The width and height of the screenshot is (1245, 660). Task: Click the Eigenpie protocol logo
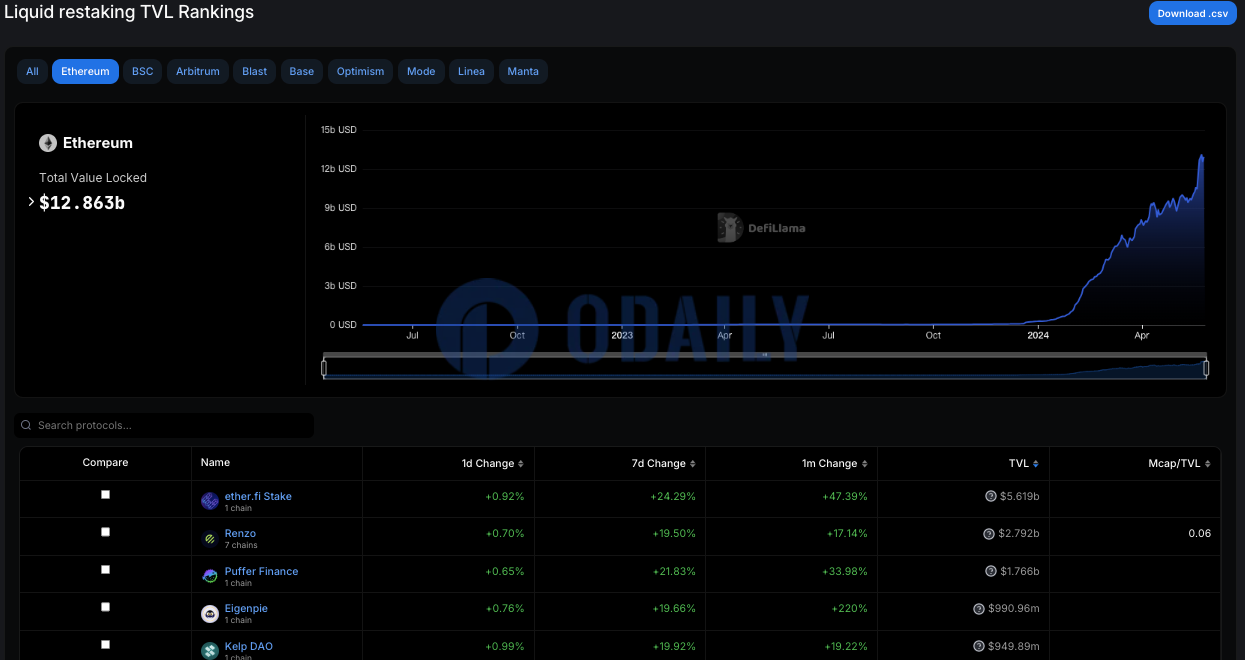pyautogui.click(x=210, y=614)
